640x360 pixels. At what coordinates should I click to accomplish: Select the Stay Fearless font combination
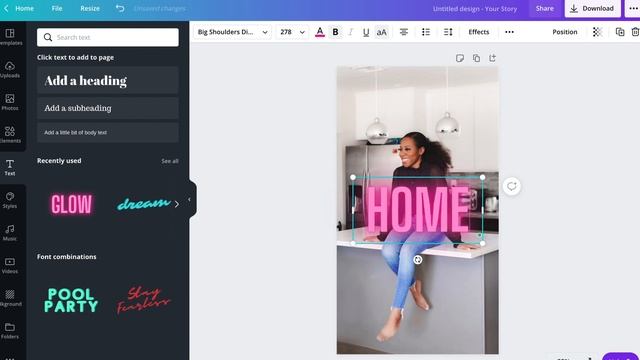[x=143, y=300]
